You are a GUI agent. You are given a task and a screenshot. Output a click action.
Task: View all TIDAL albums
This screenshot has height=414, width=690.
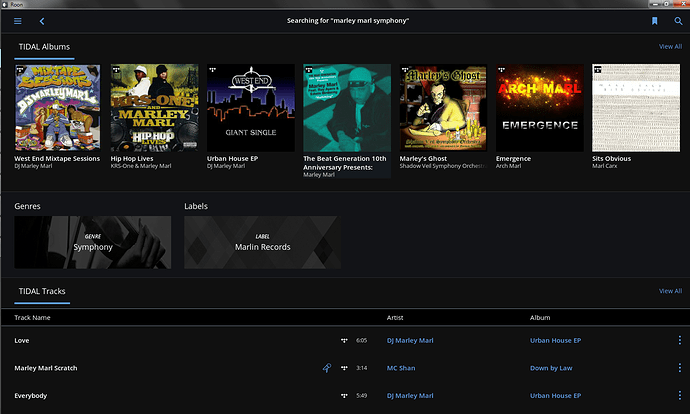click(670, 47)
